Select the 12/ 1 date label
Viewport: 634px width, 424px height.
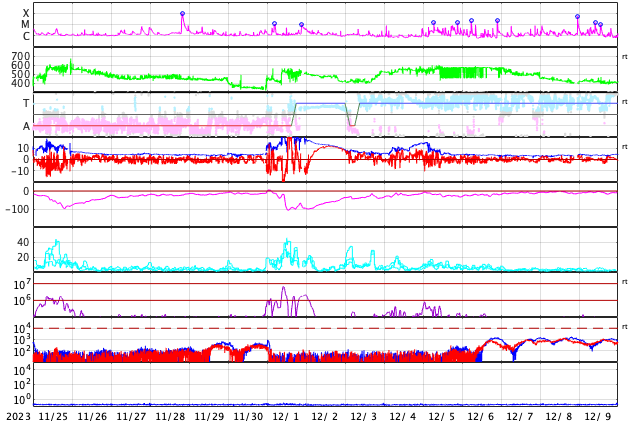pos(285,417)
